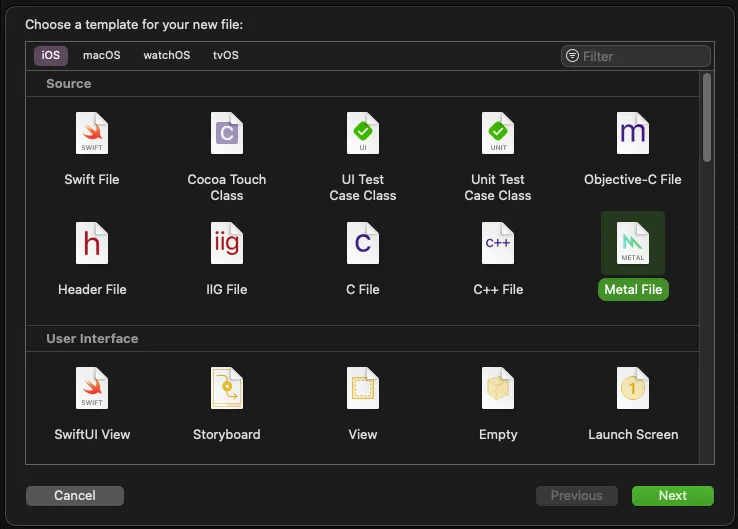Click the "C File" label

click(x=363, y=289)
